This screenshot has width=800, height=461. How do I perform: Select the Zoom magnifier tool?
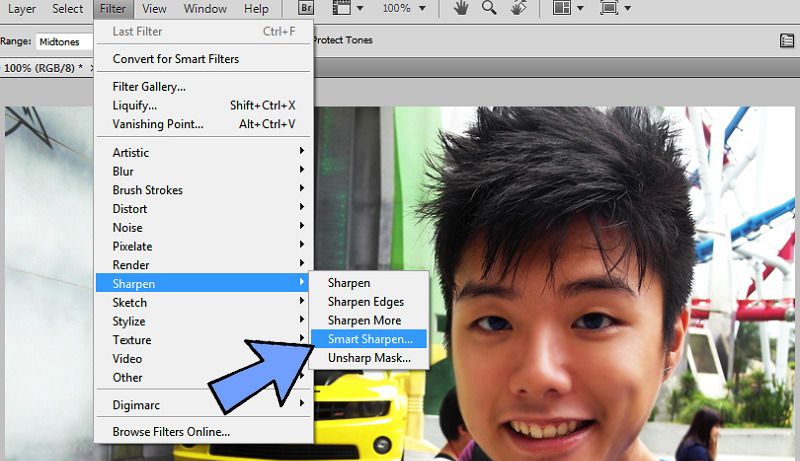pos(490,9)
